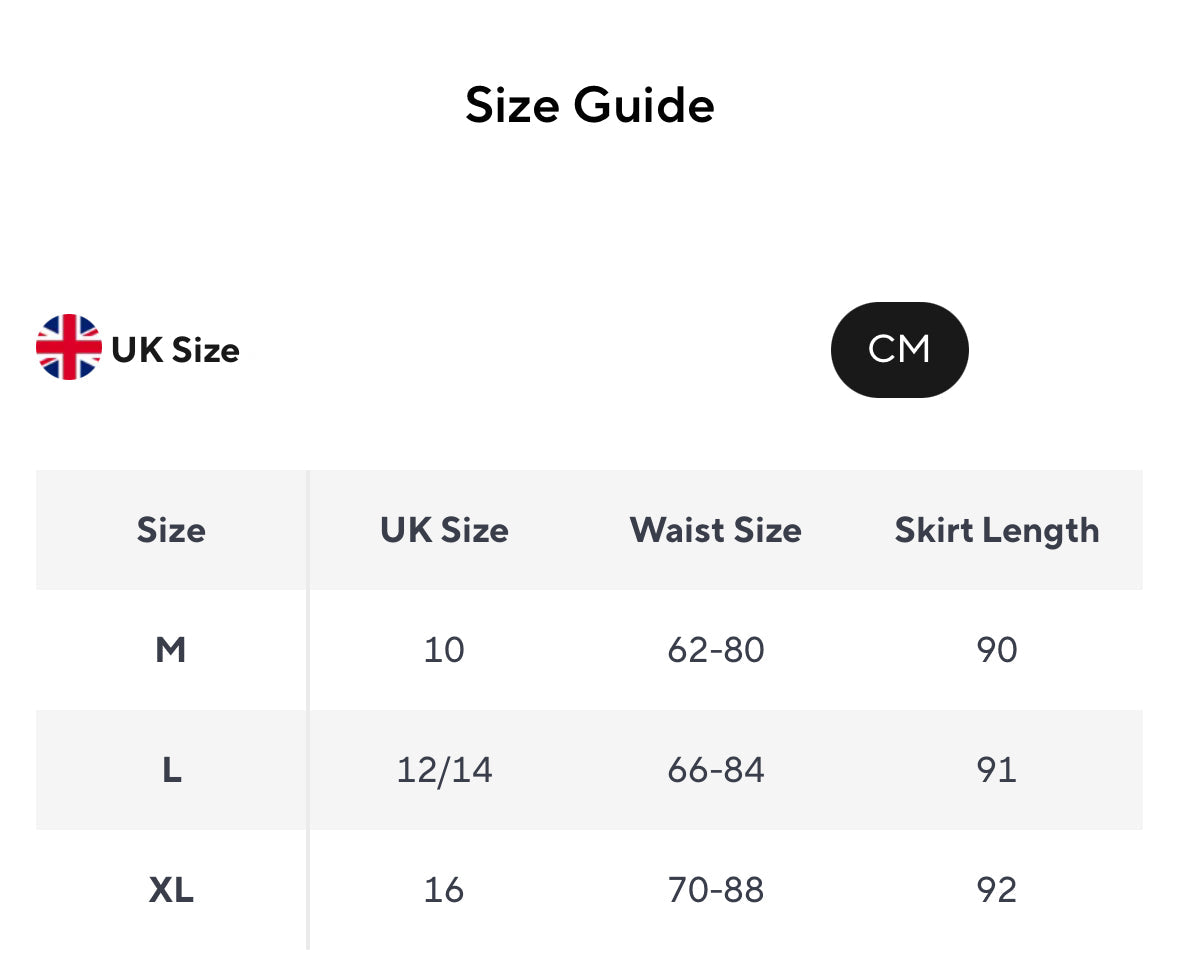Click the skirt length 90 value

(x=996, y=650)
